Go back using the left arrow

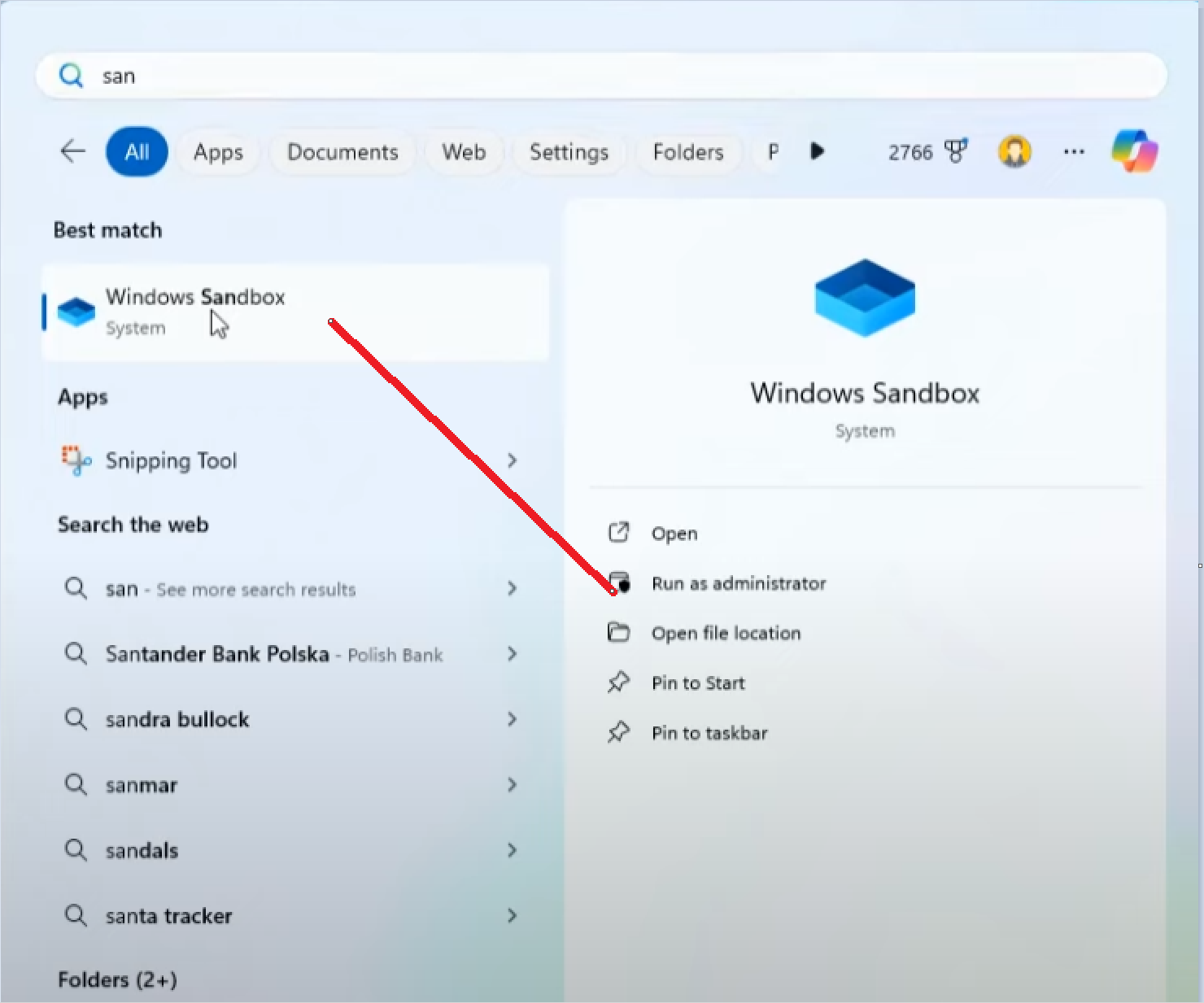tap(73, 151)
